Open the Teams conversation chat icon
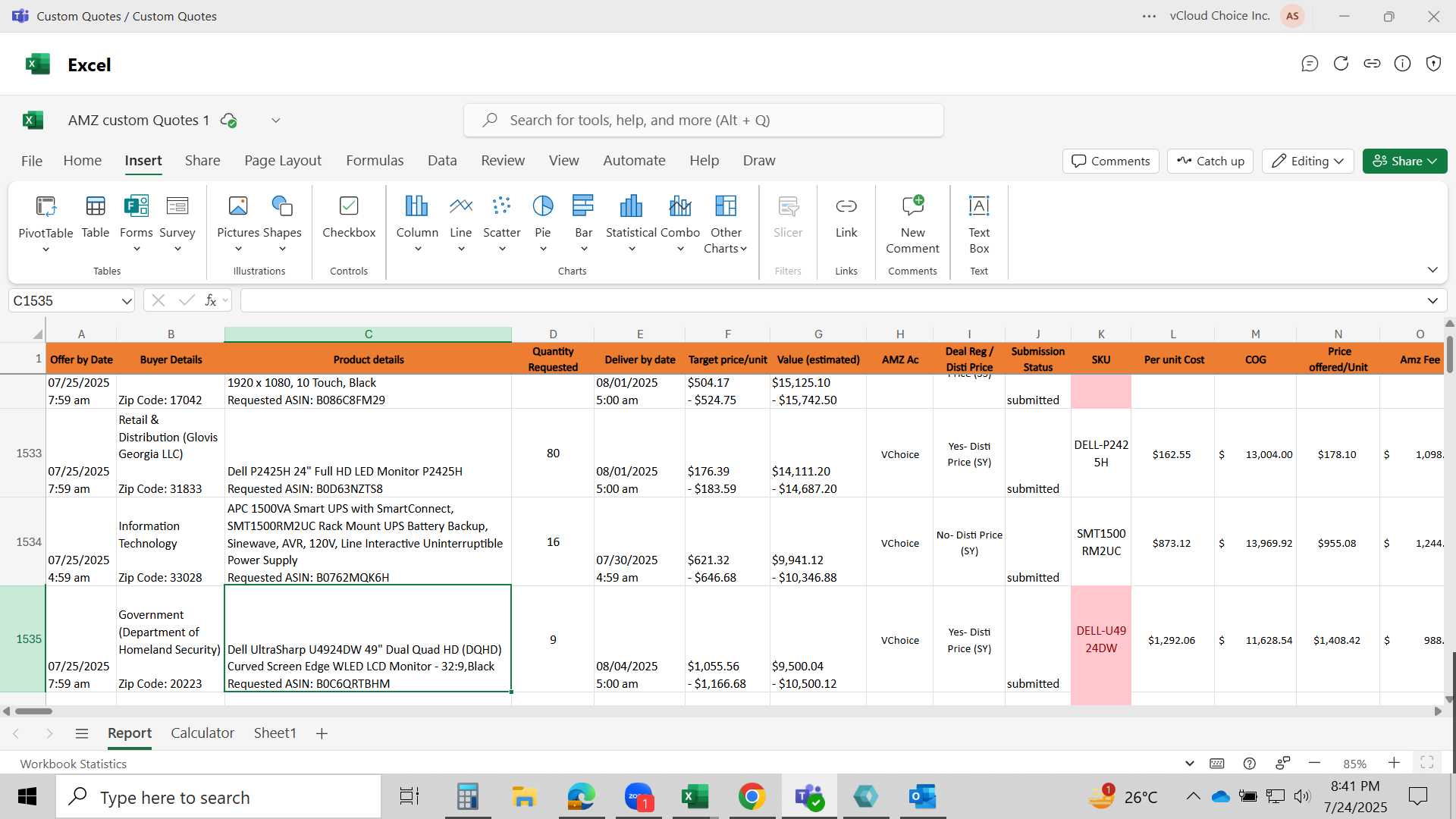Viewport: 1456px width, 819px height. [x=1310, y=64]
